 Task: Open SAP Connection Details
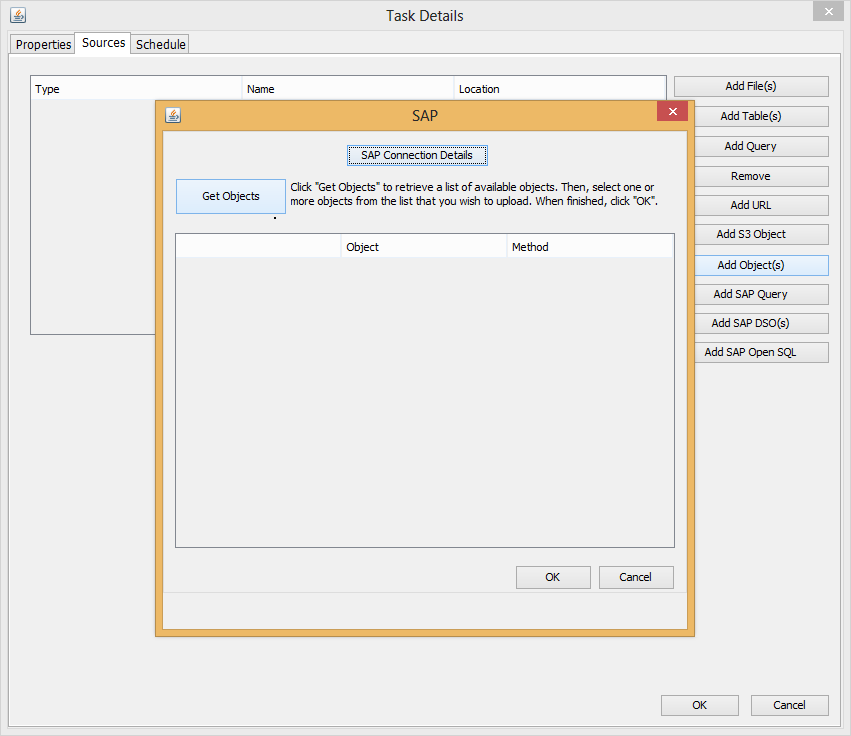click(x=417, y=156)
